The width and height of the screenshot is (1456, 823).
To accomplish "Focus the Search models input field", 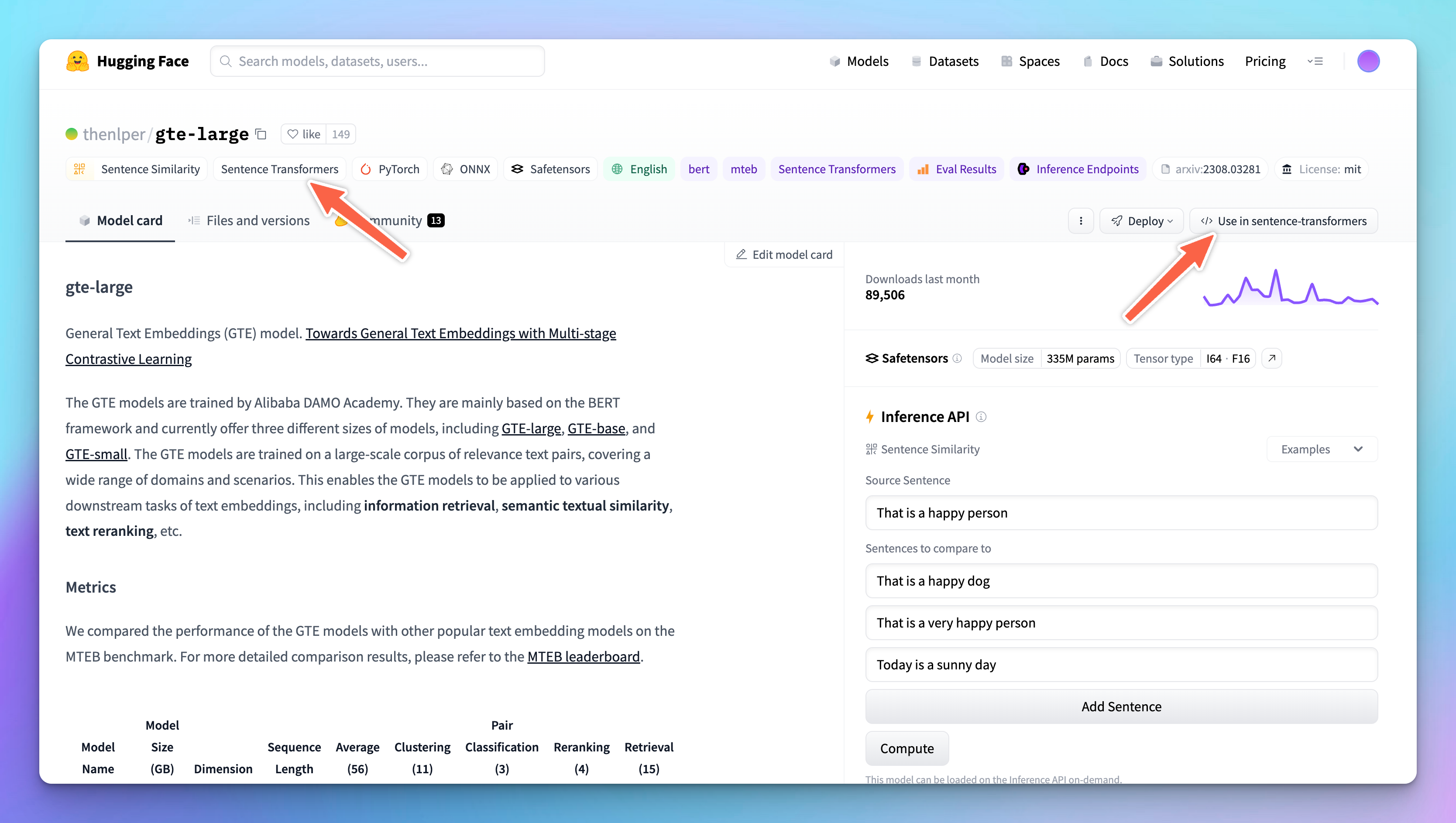I will [378, 61].
